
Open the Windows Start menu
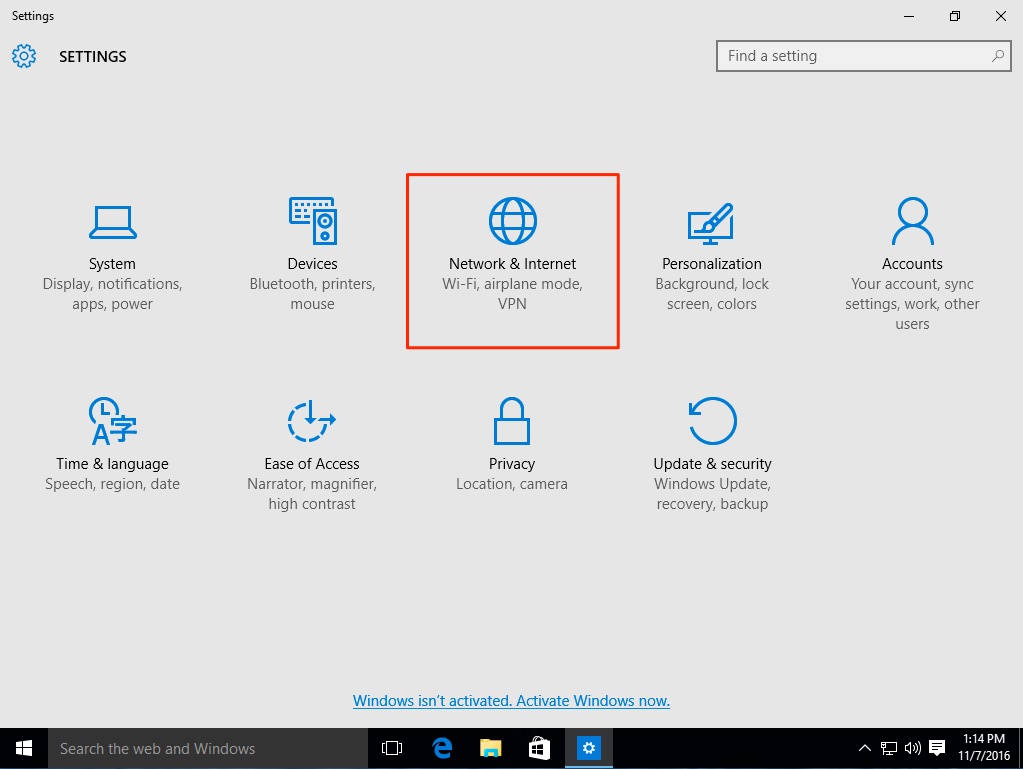(23, 748)
